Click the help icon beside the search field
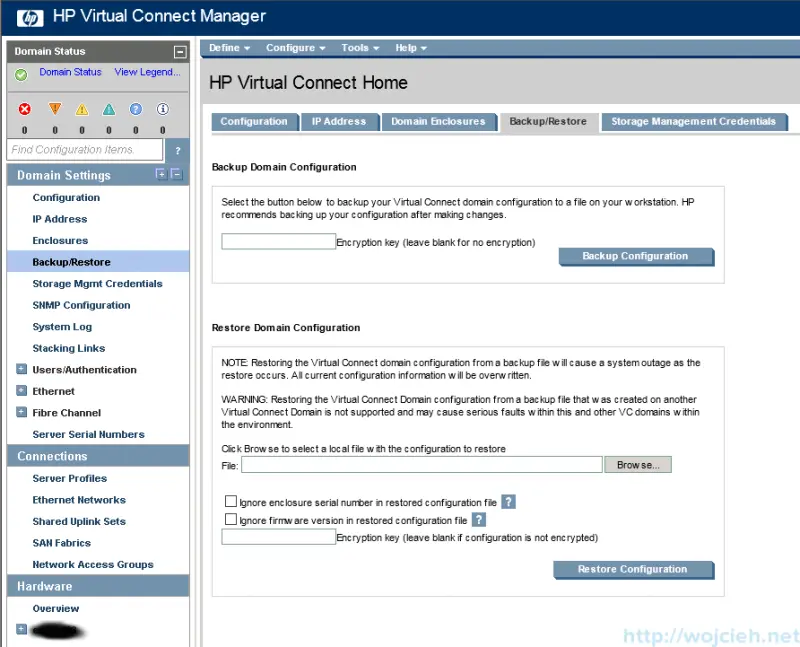 177,150
